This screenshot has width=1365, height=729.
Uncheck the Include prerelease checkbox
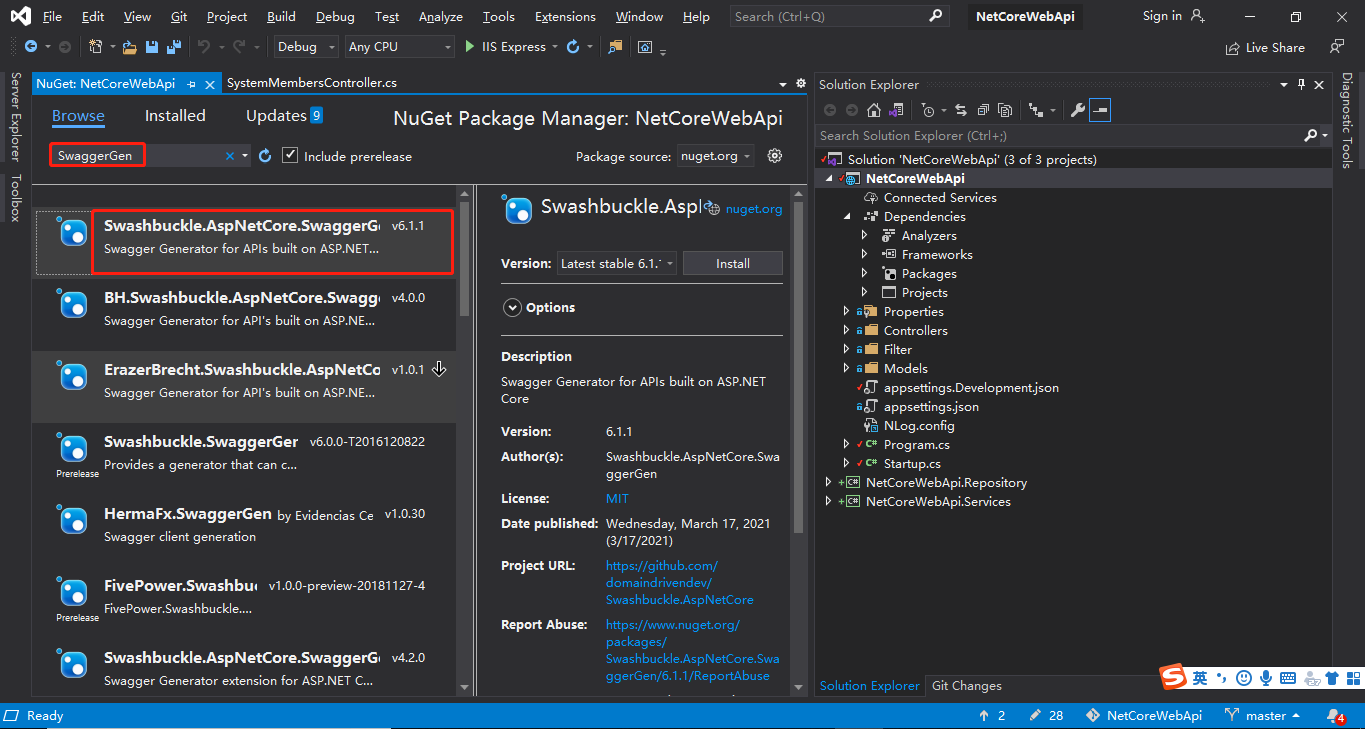click(x=290, y=156)
